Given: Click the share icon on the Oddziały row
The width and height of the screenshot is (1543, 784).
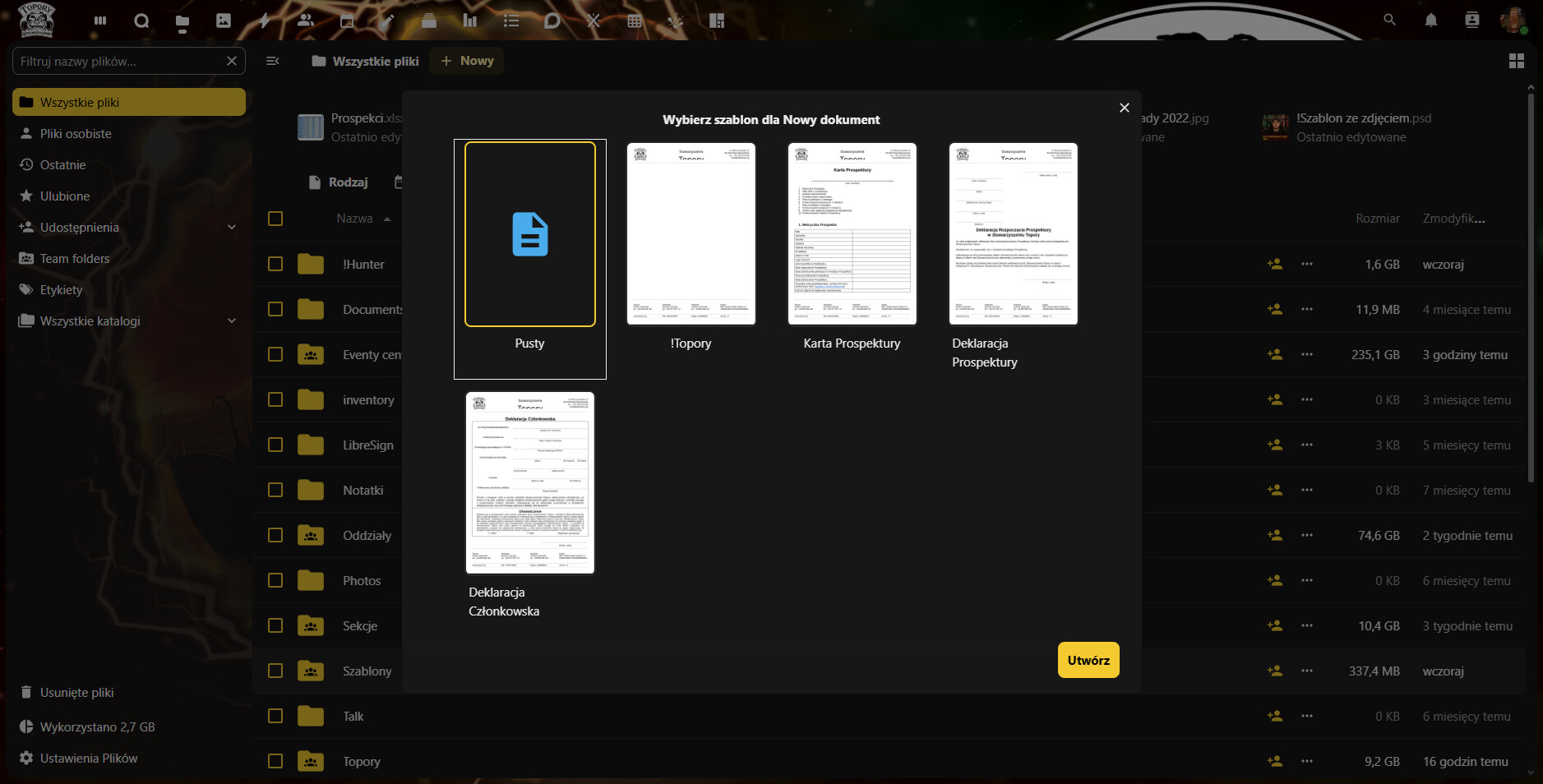Looking at the screenshot, I should click(x=1275, y=536).
